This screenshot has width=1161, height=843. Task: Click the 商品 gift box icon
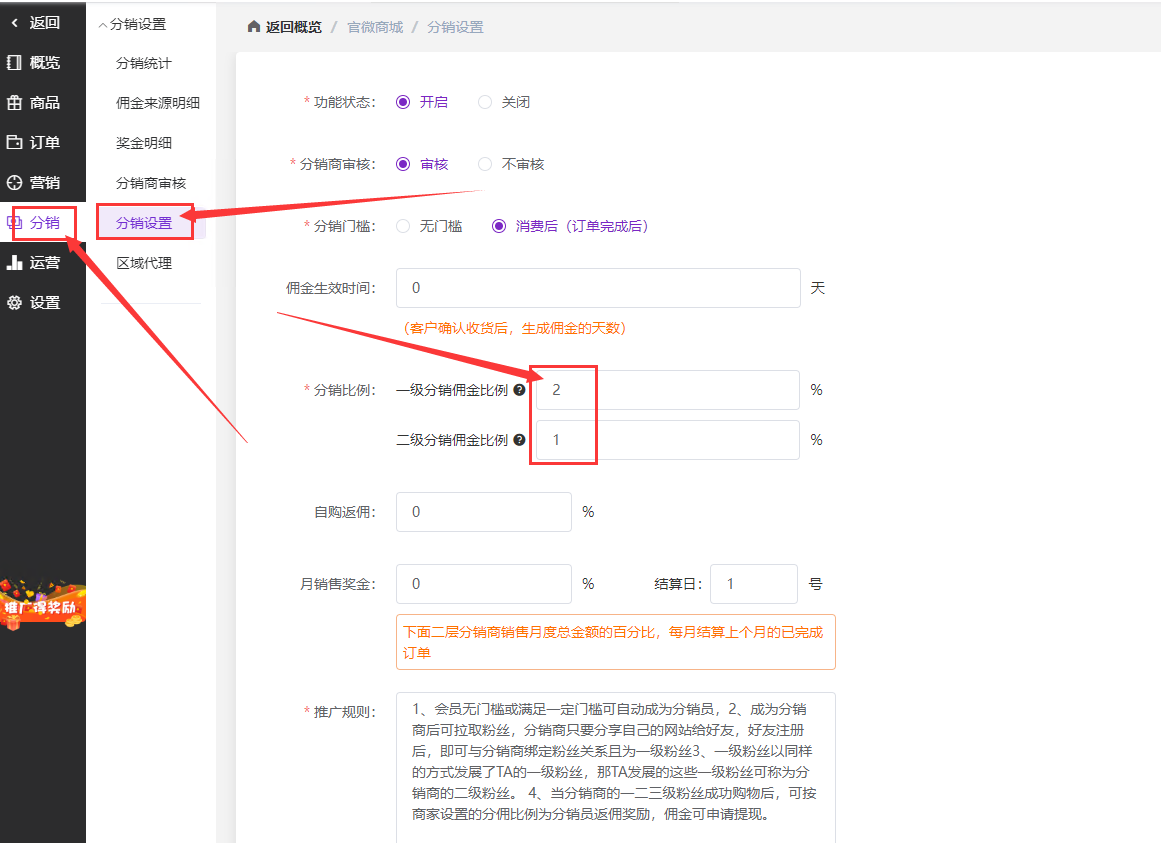(x=14, y=102)
